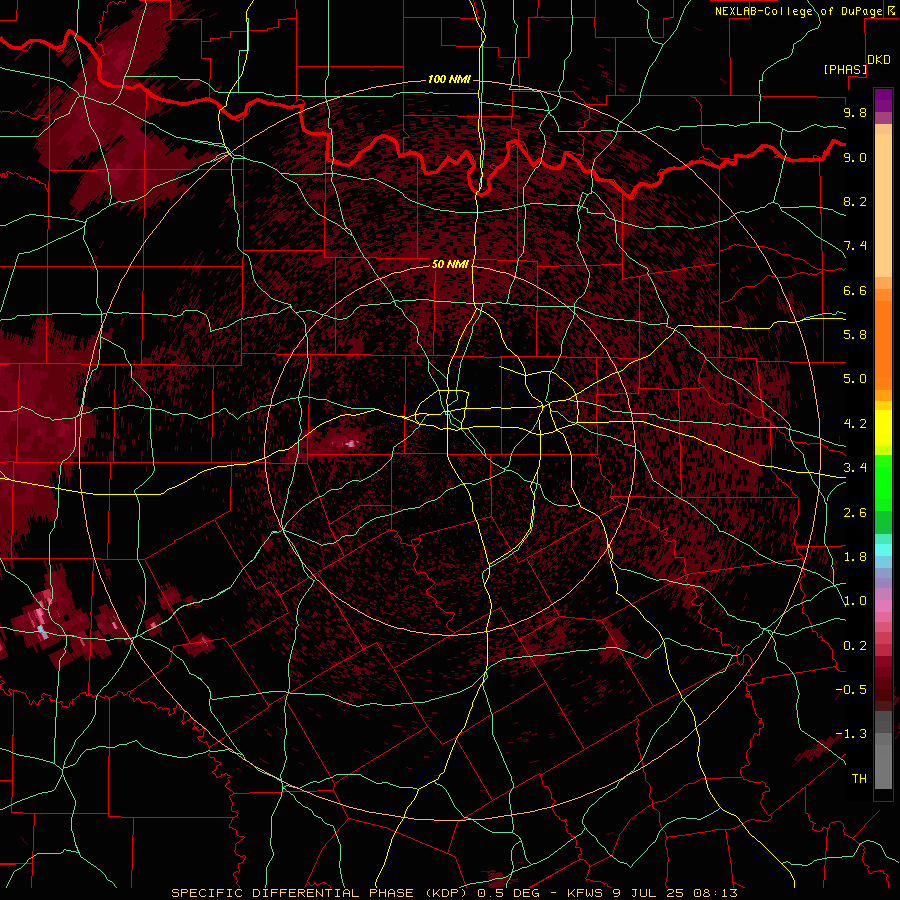The width and height of the screenshot is (900, 900).
Task: Click the 6.6 scale value
Action: point(855,290)
